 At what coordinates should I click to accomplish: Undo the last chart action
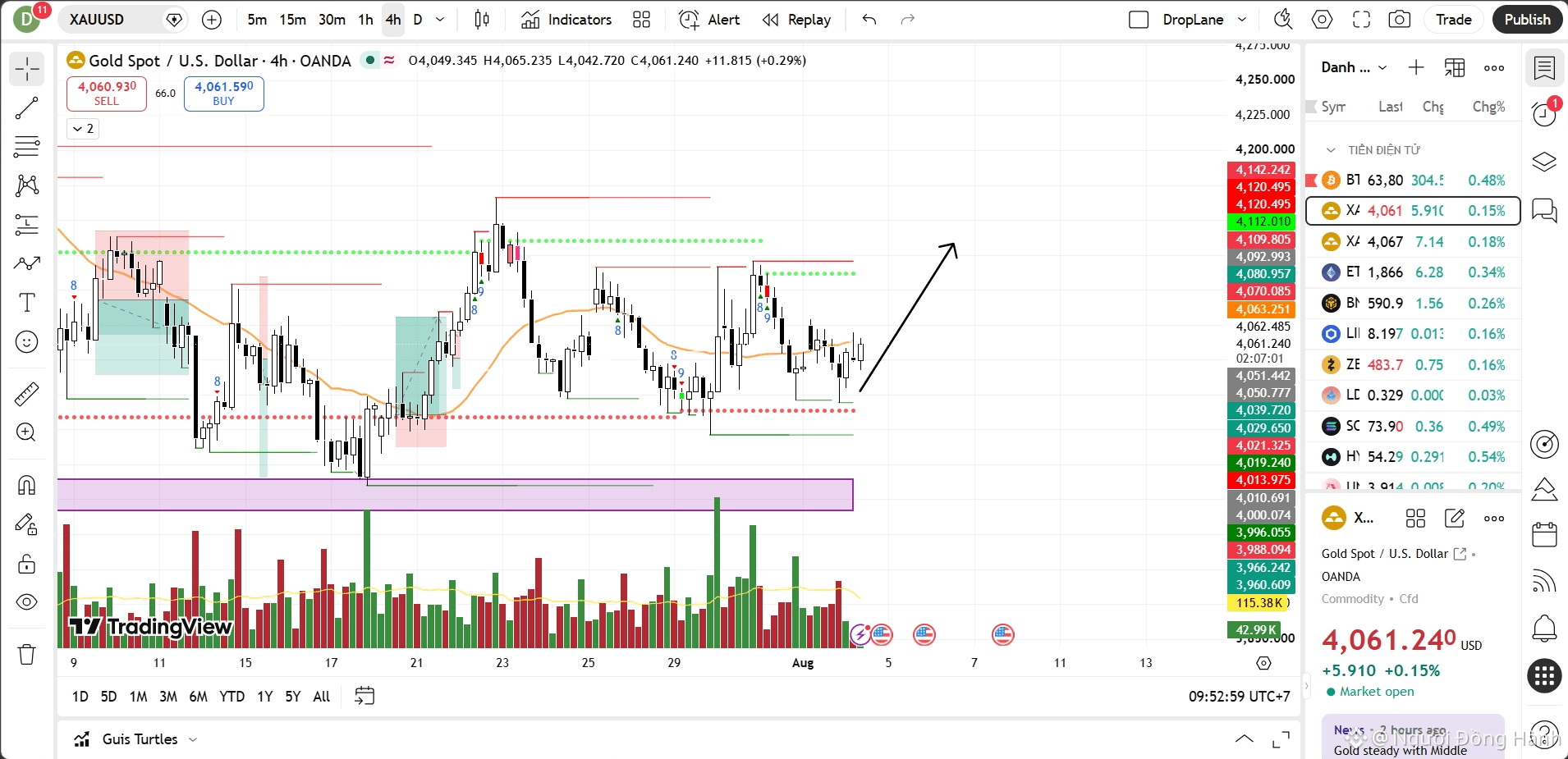[x=869, y=20]
